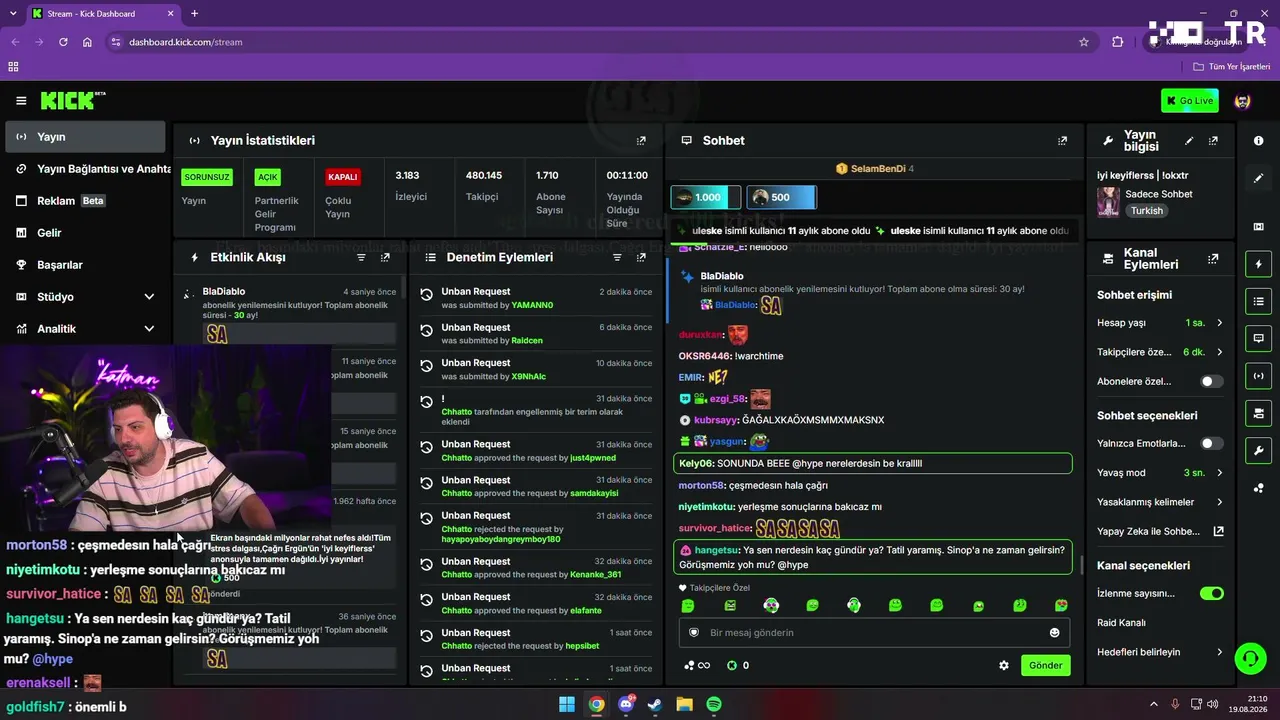The width and height of the screenshot is (1280, 720).
Task: Click the 500 gift progress bar in chat
Action: [782, 197]
